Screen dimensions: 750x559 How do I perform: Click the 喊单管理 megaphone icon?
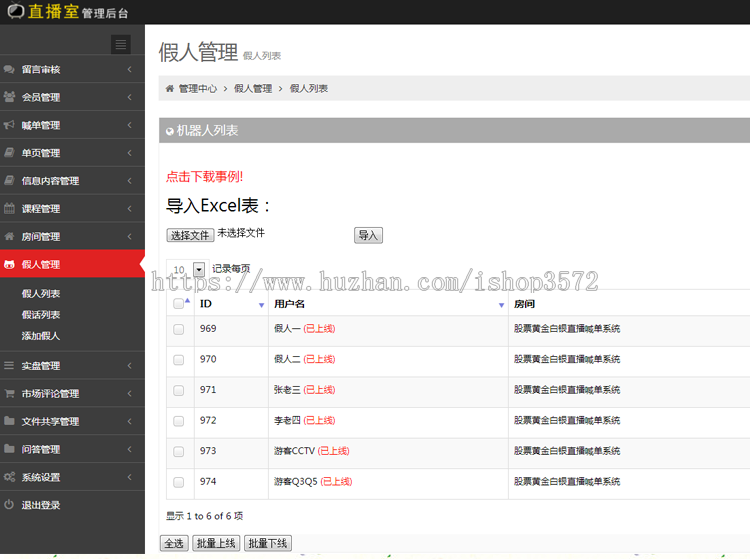[x=9, y=125]
